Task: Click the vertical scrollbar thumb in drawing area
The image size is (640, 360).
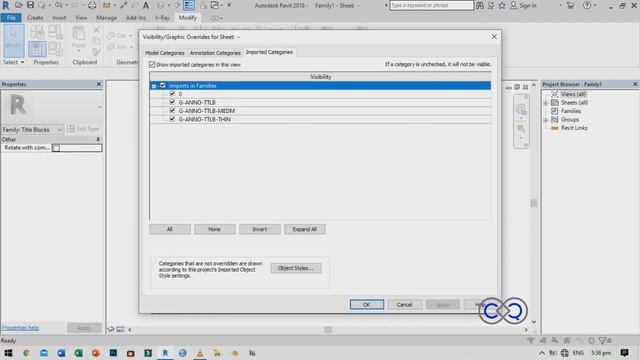Action: 534,203
